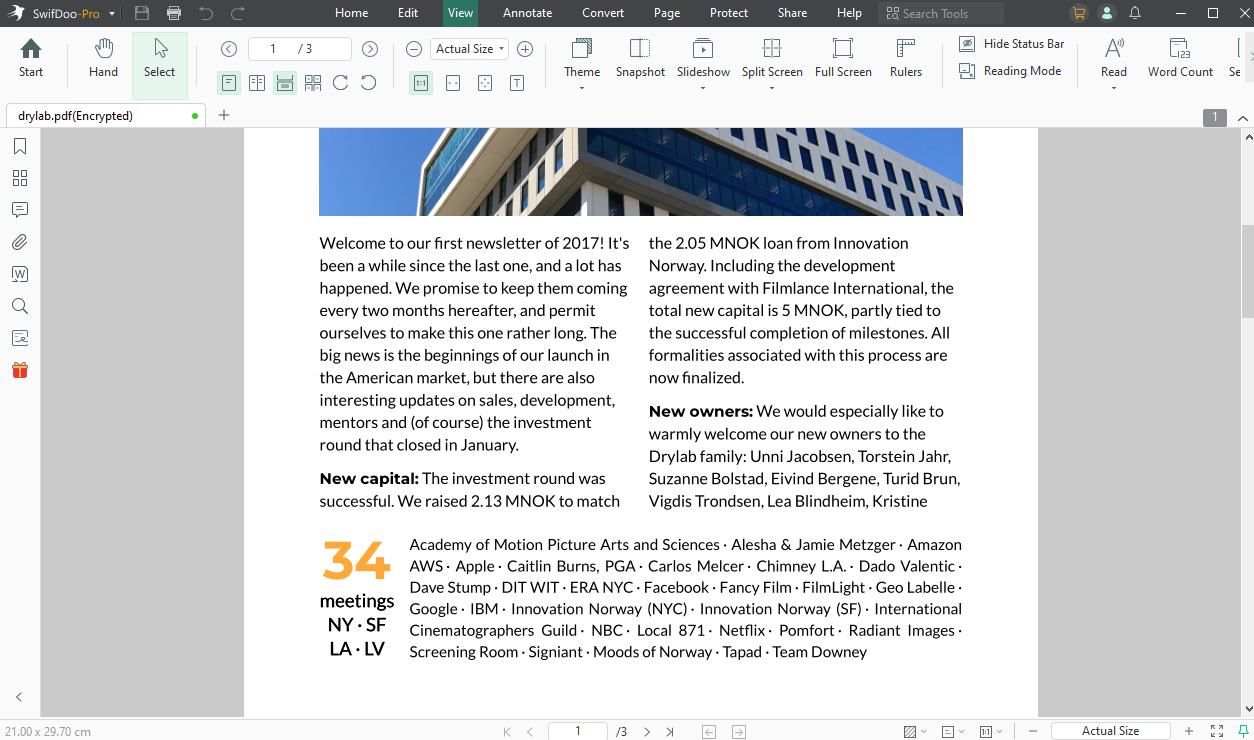Open the SwifDoo-Pro app menu arrow

(x=112, y=14)
